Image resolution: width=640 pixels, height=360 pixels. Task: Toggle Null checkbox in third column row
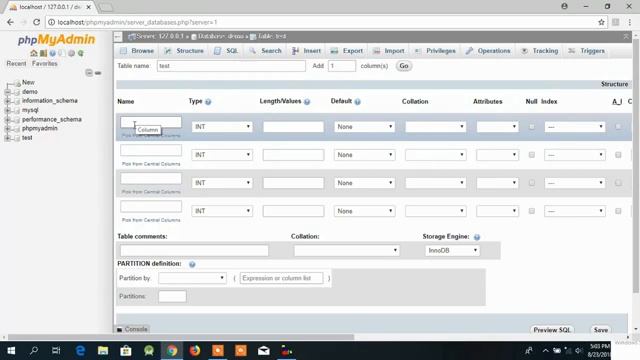(x=531, y=183)
